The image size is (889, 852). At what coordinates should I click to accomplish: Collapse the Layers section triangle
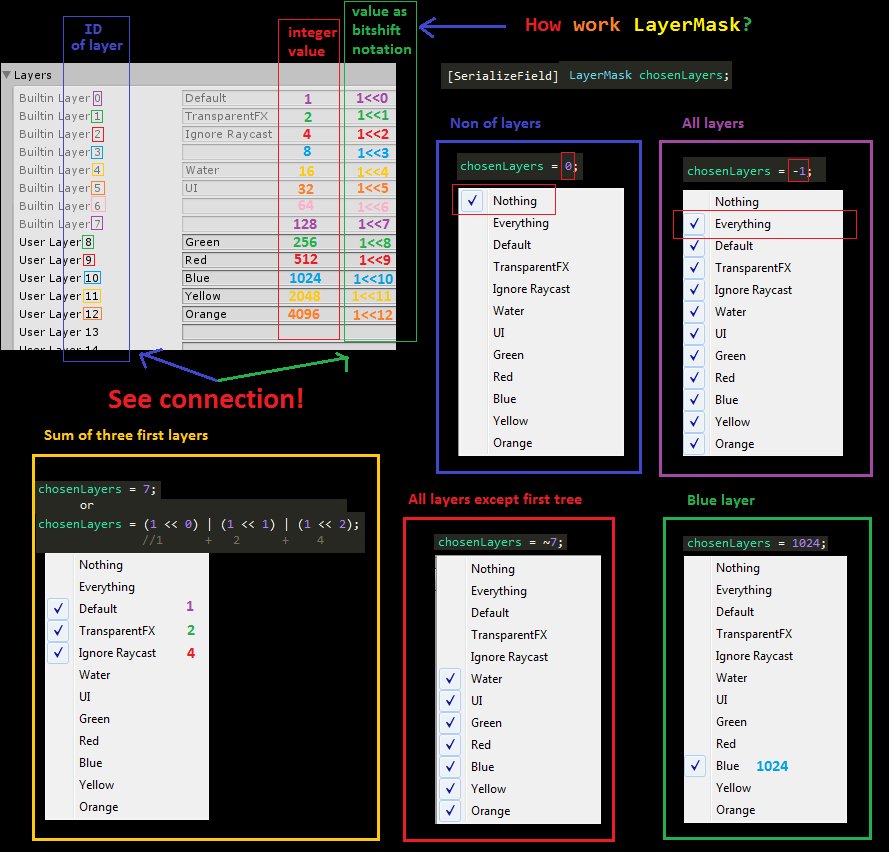coord(7,75)
